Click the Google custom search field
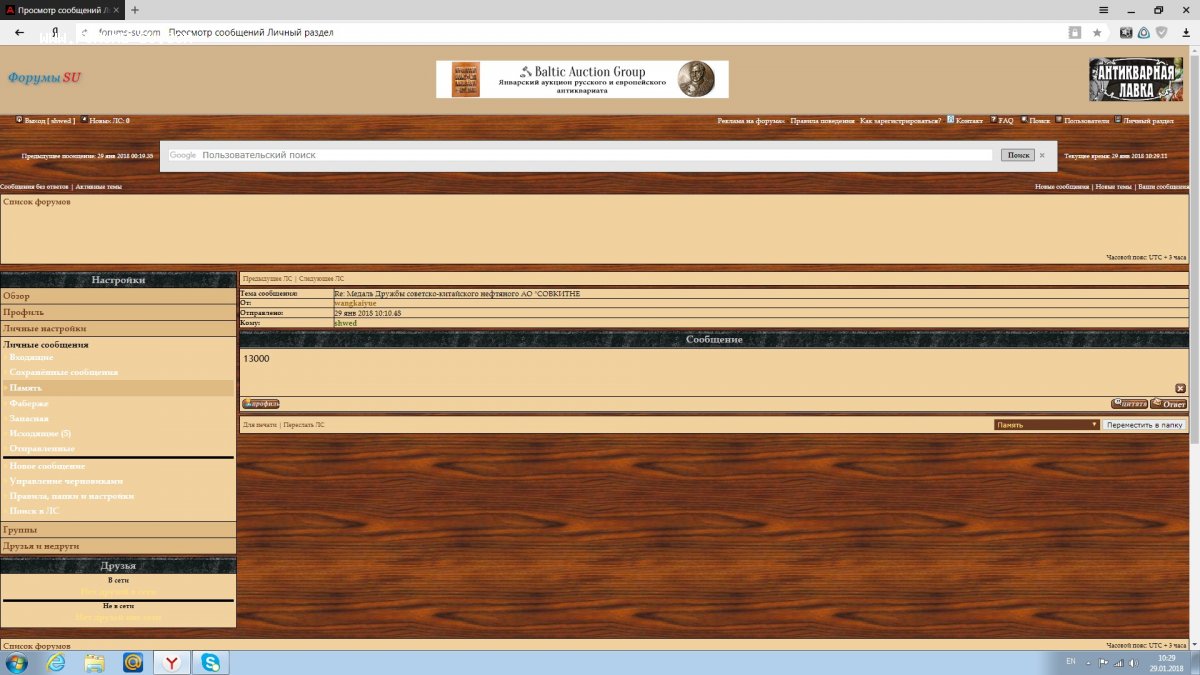The height and width of the screenshot is (675, 1200). (595, 155)
